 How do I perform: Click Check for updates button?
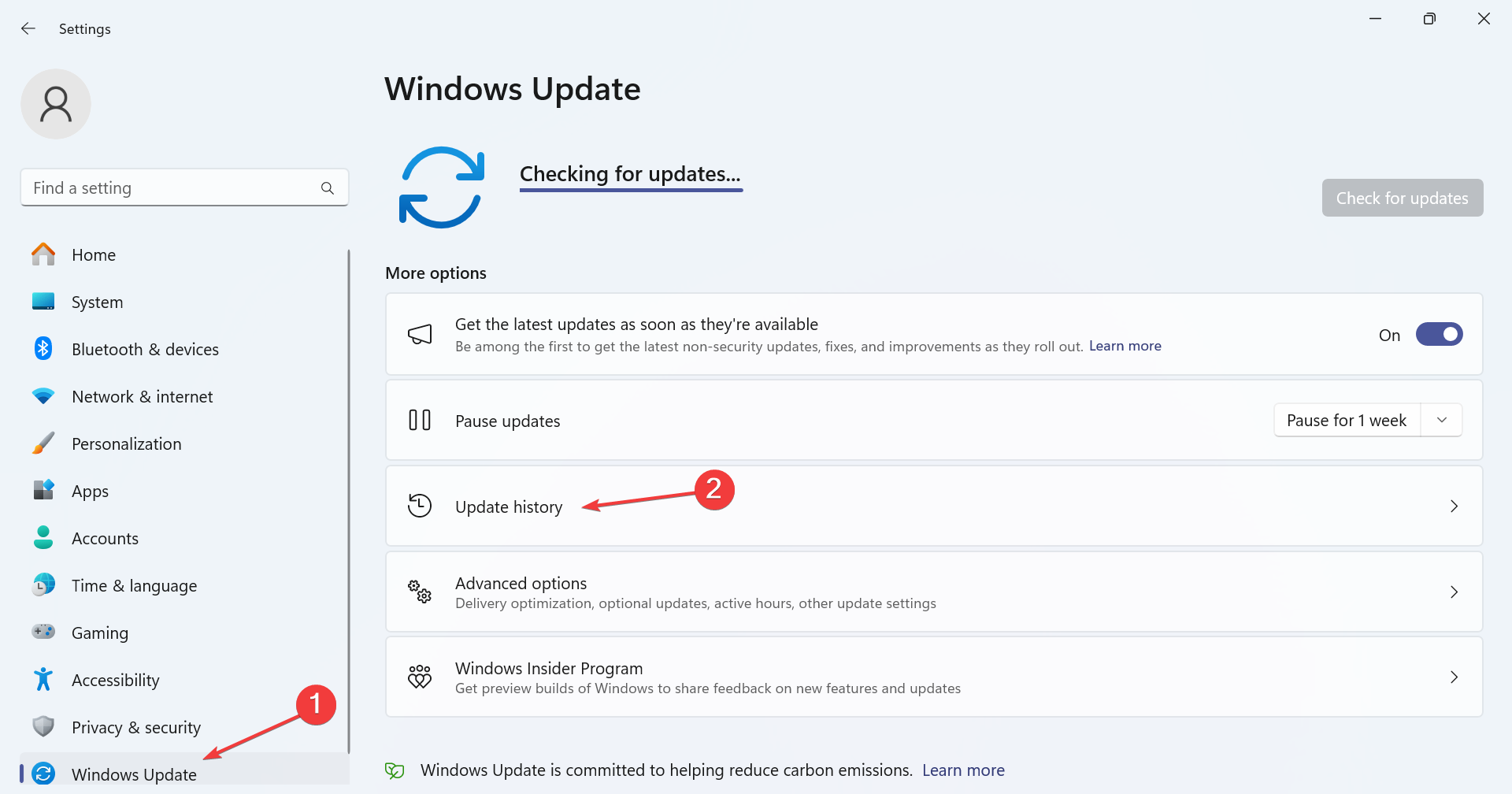click(1403, 198)
